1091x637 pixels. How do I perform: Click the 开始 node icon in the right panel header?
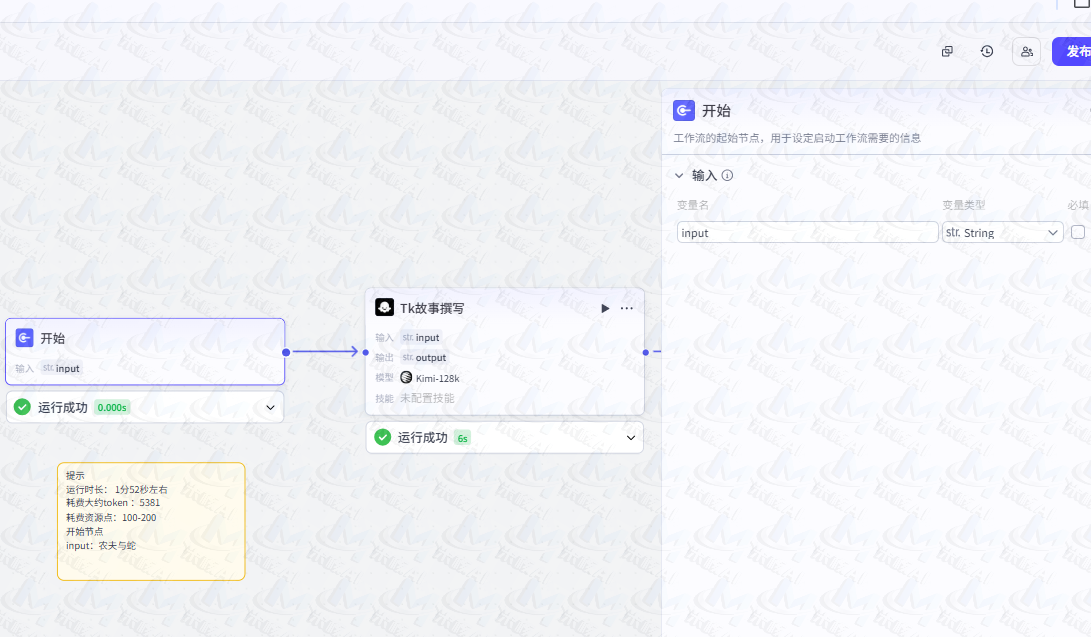pos(683,111)
